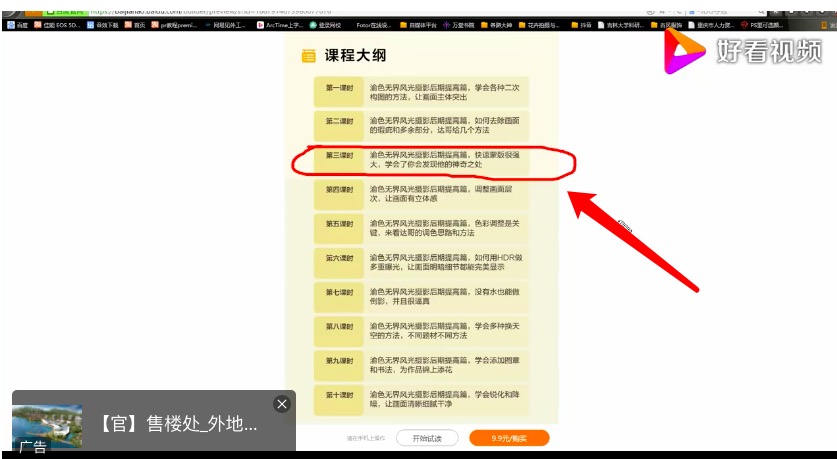Screen dimensions: 837x459
Task: Click the 课程大纲 heading
Action: point(355,56)
